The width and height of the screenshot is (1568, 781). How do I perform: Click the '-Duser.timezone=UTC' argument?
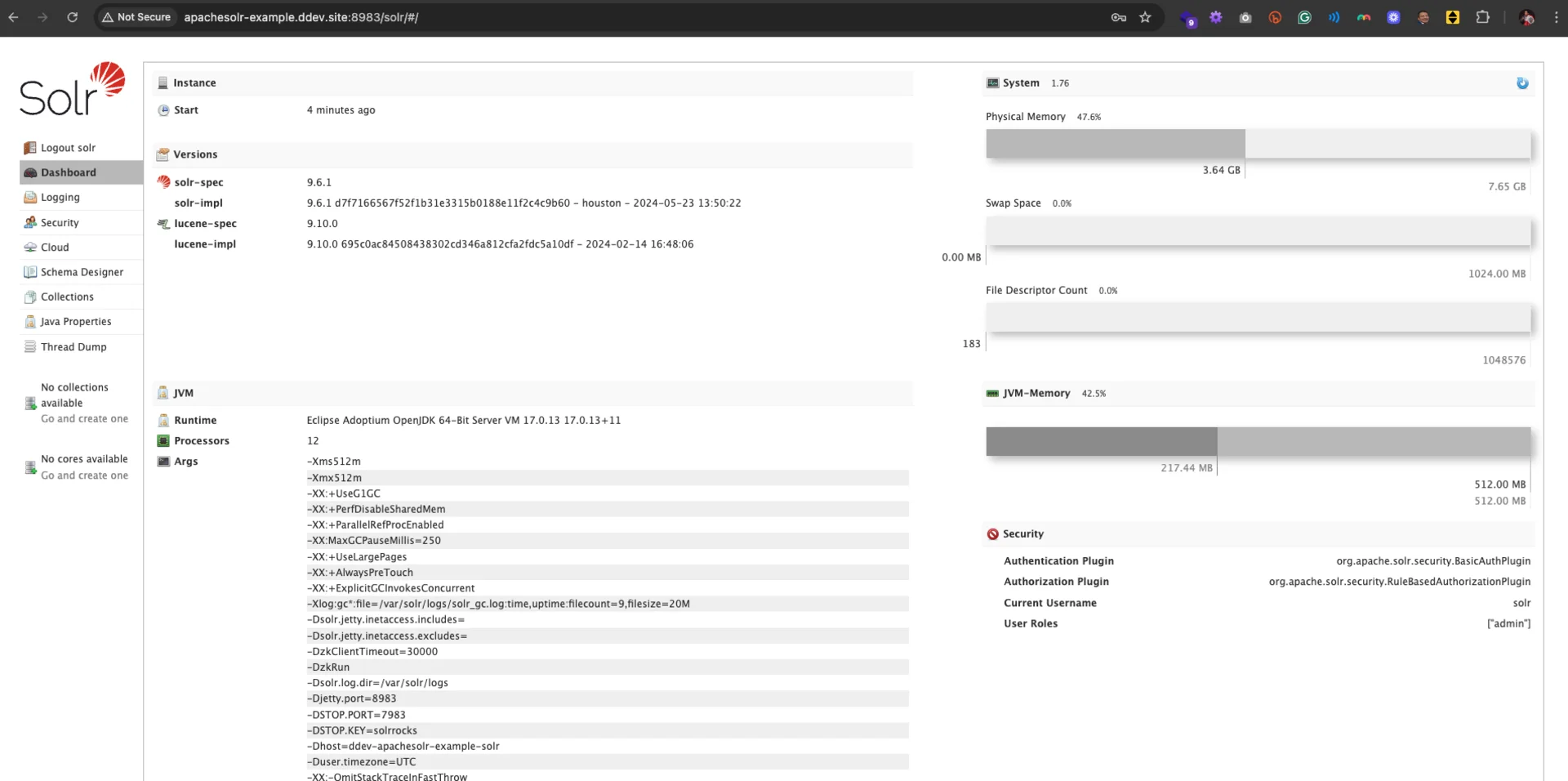362,761
